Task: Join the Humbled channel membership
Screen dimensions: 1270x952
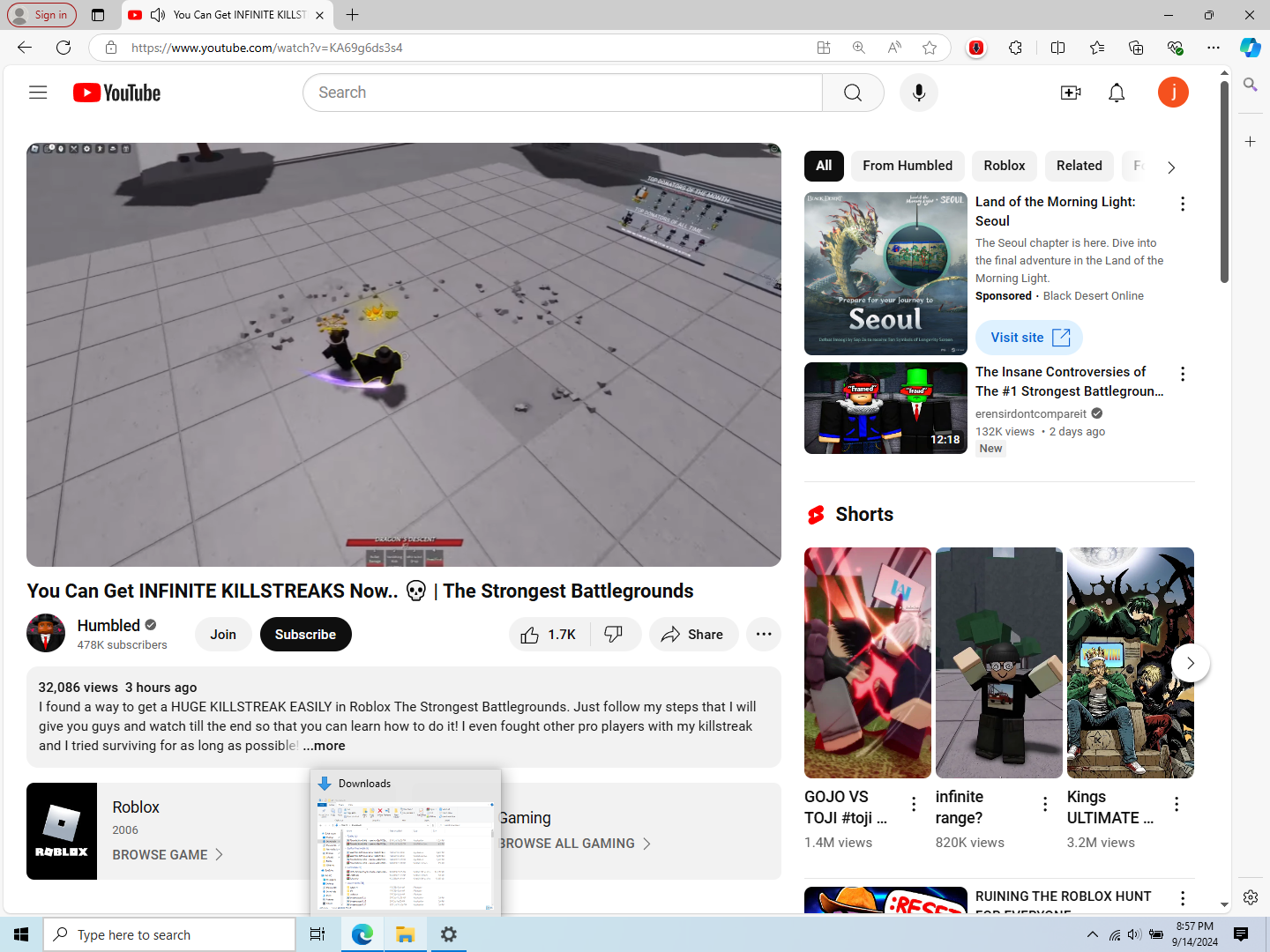Action: coord(223,635)
